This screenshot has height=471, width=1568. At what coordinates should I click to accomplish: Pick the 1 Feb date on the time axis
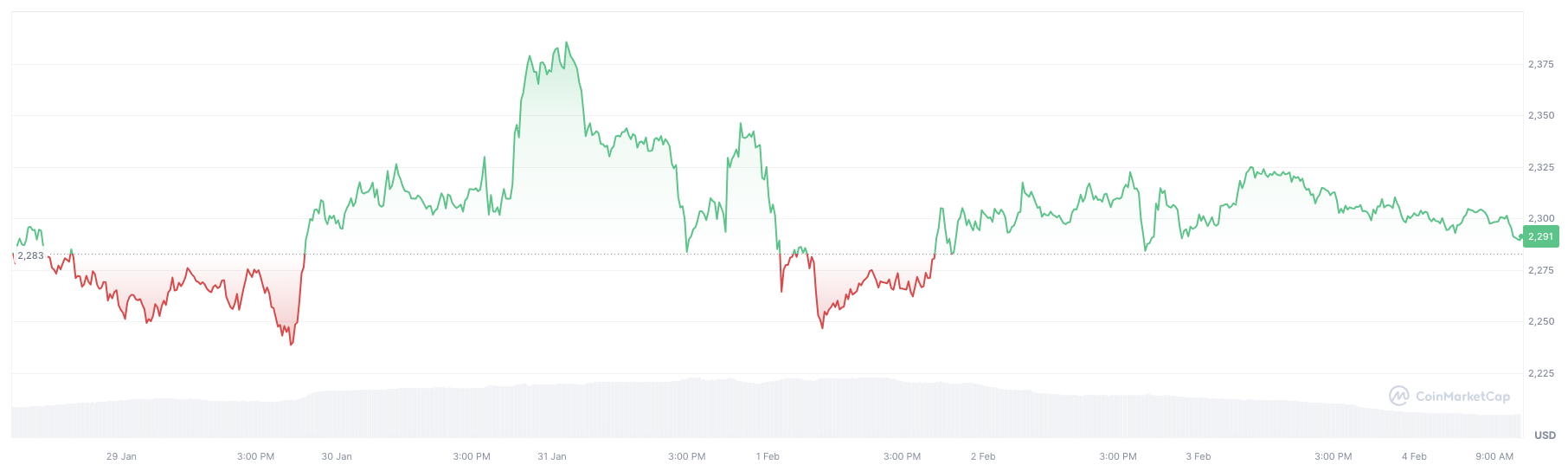click(x=768, y=456)
